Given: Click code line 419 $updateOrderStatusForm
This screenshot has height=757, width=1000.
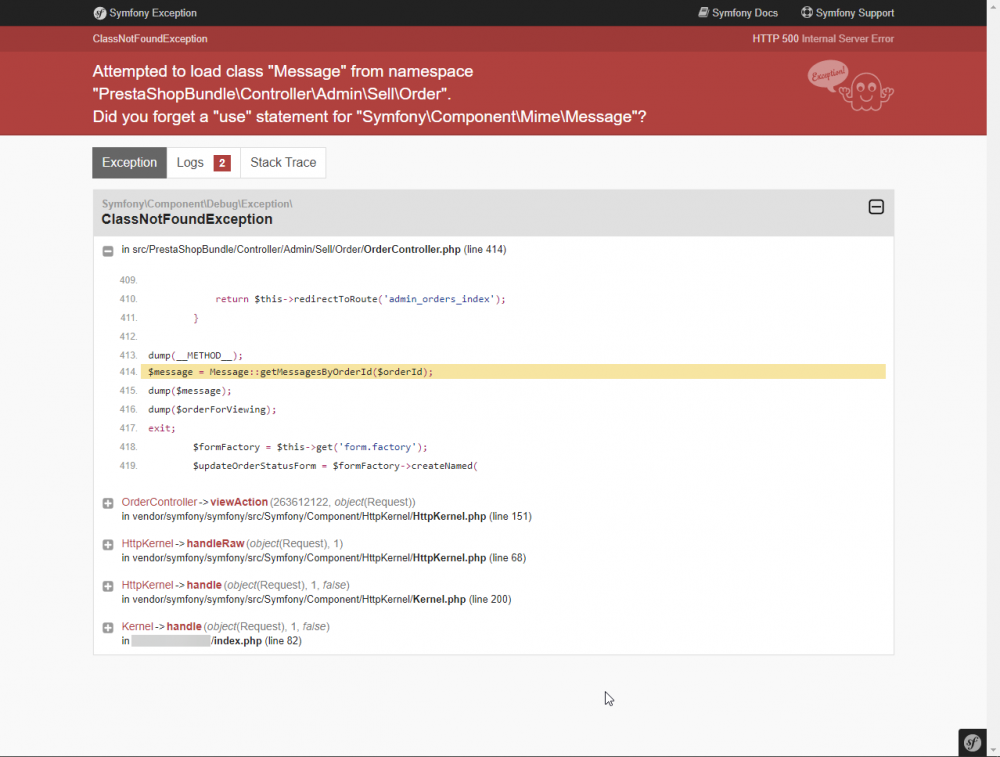Looking at the screenshot, I should point(335,466).
